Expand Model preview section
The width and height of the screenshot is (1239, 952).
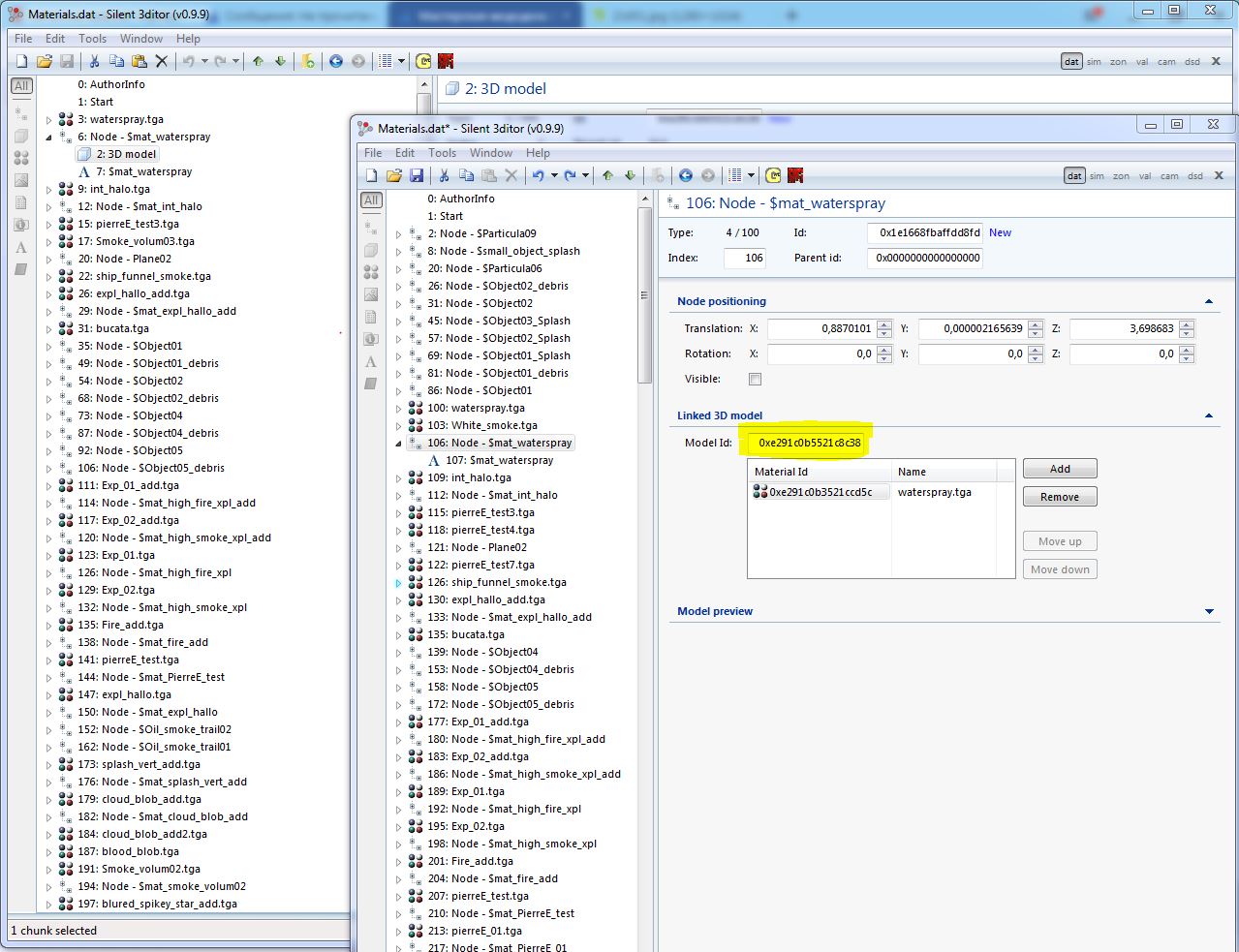(1209, 612)
